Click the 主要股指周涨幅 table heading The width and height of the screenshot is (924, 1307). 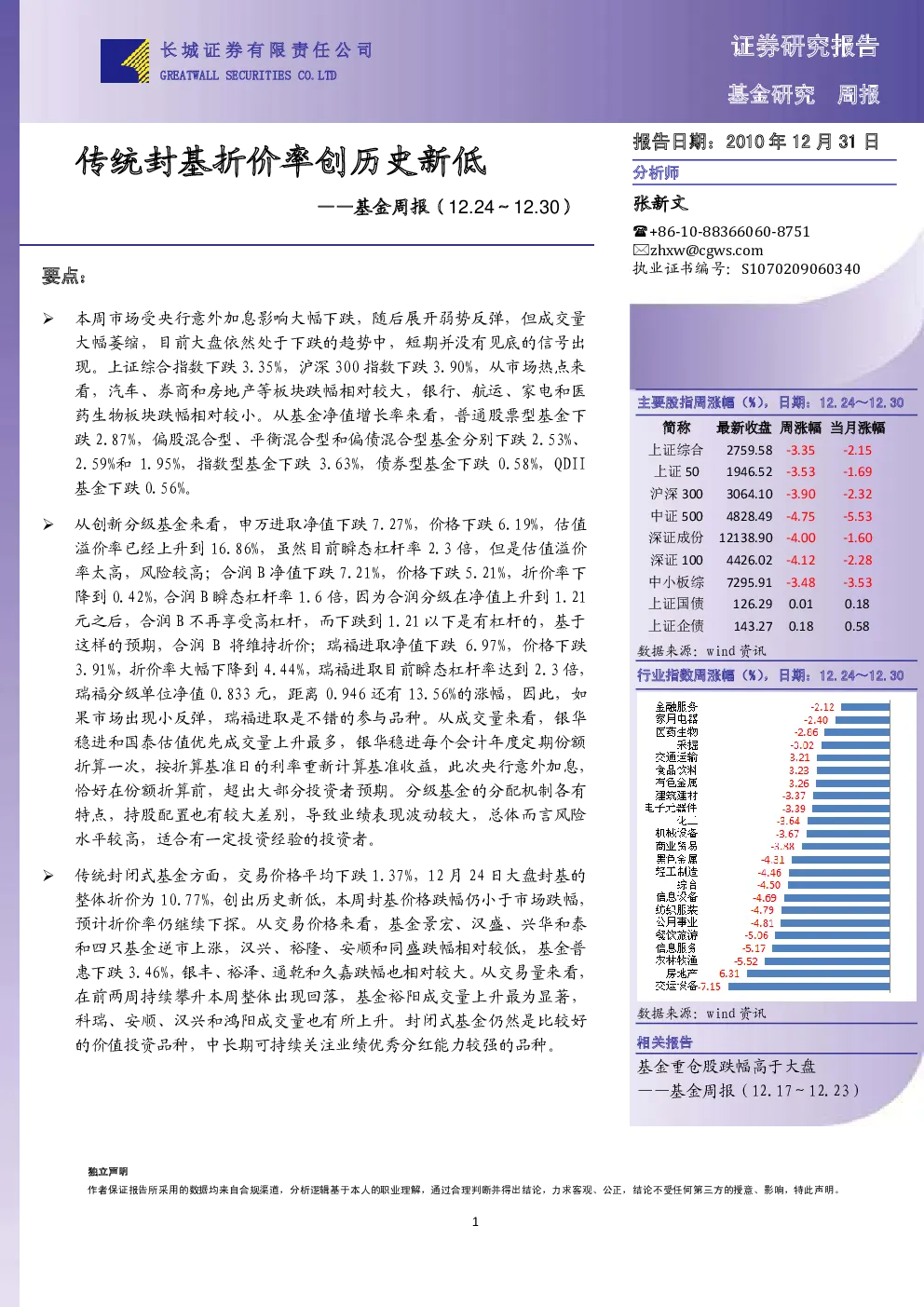[770, 402]
